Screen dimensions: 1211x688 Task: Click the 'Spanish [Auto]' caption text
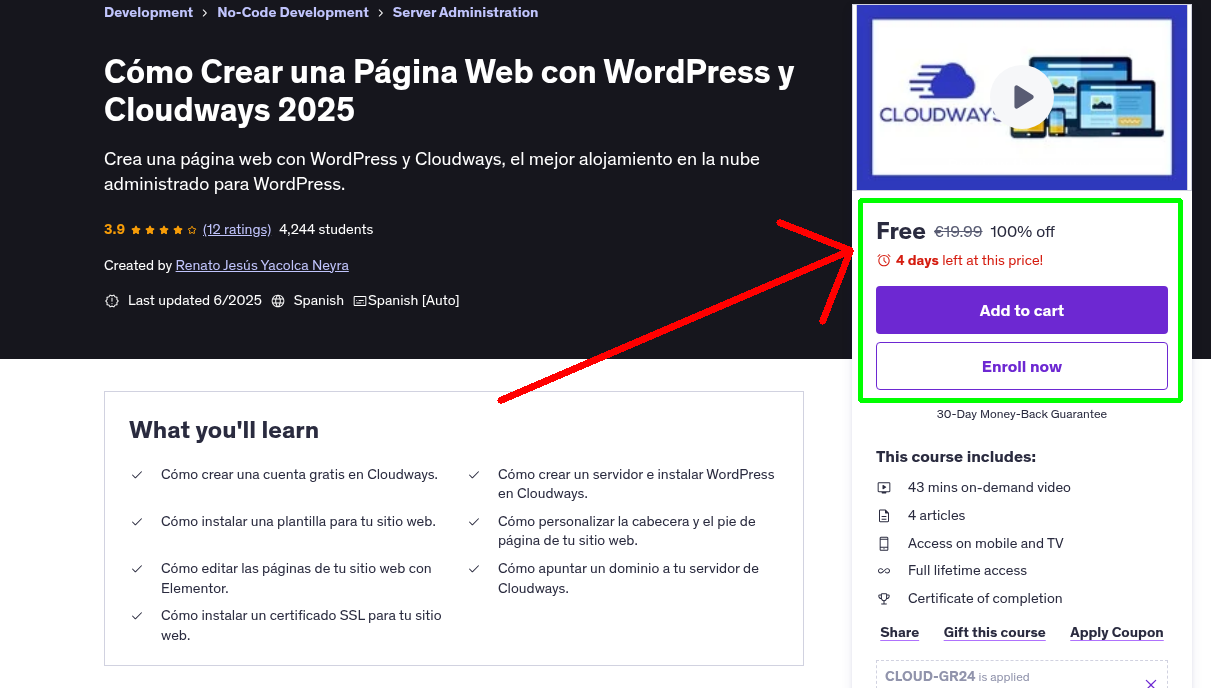tap(414, 300)
